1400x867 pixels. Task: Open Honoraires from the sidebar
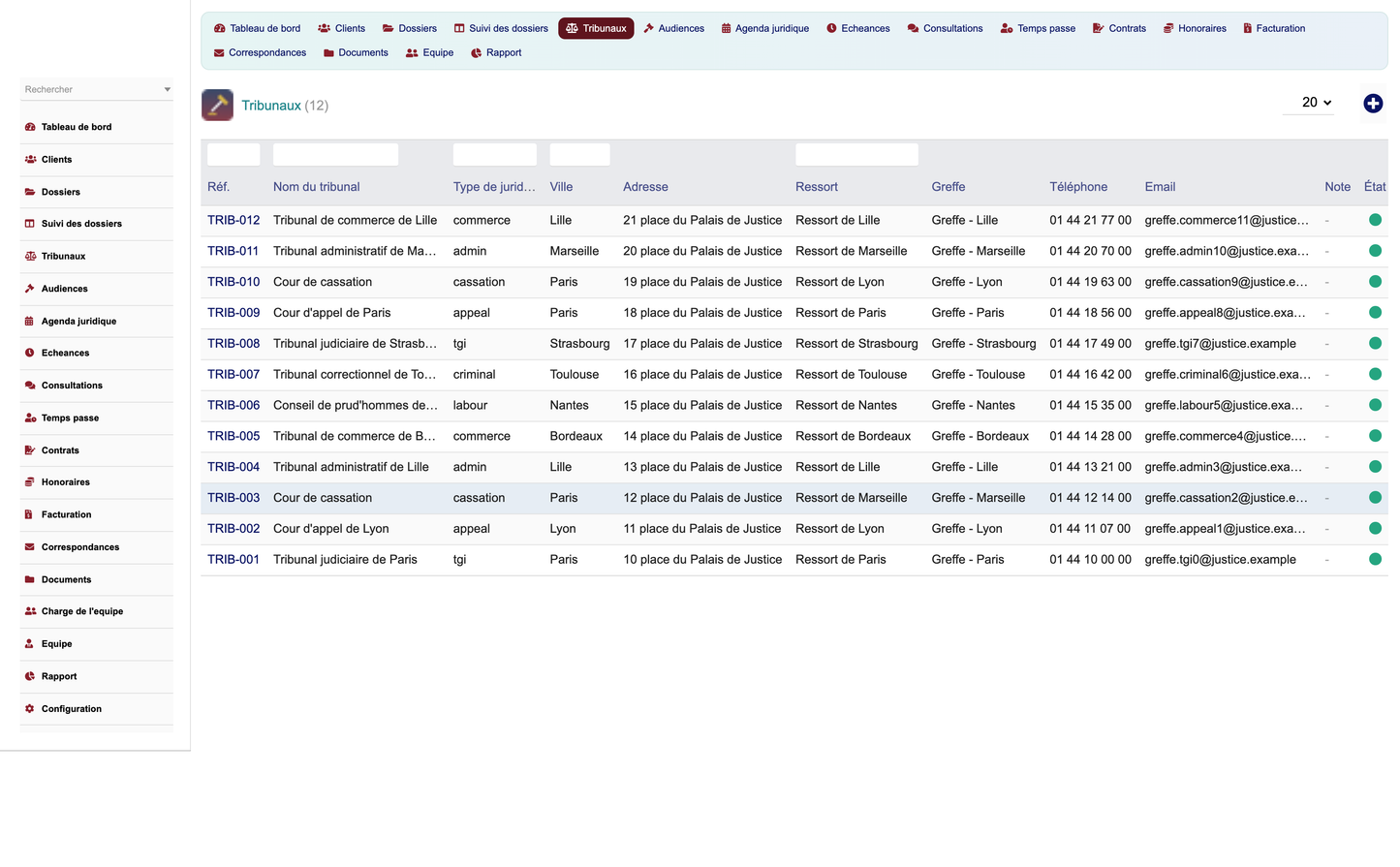click(65, 482)
